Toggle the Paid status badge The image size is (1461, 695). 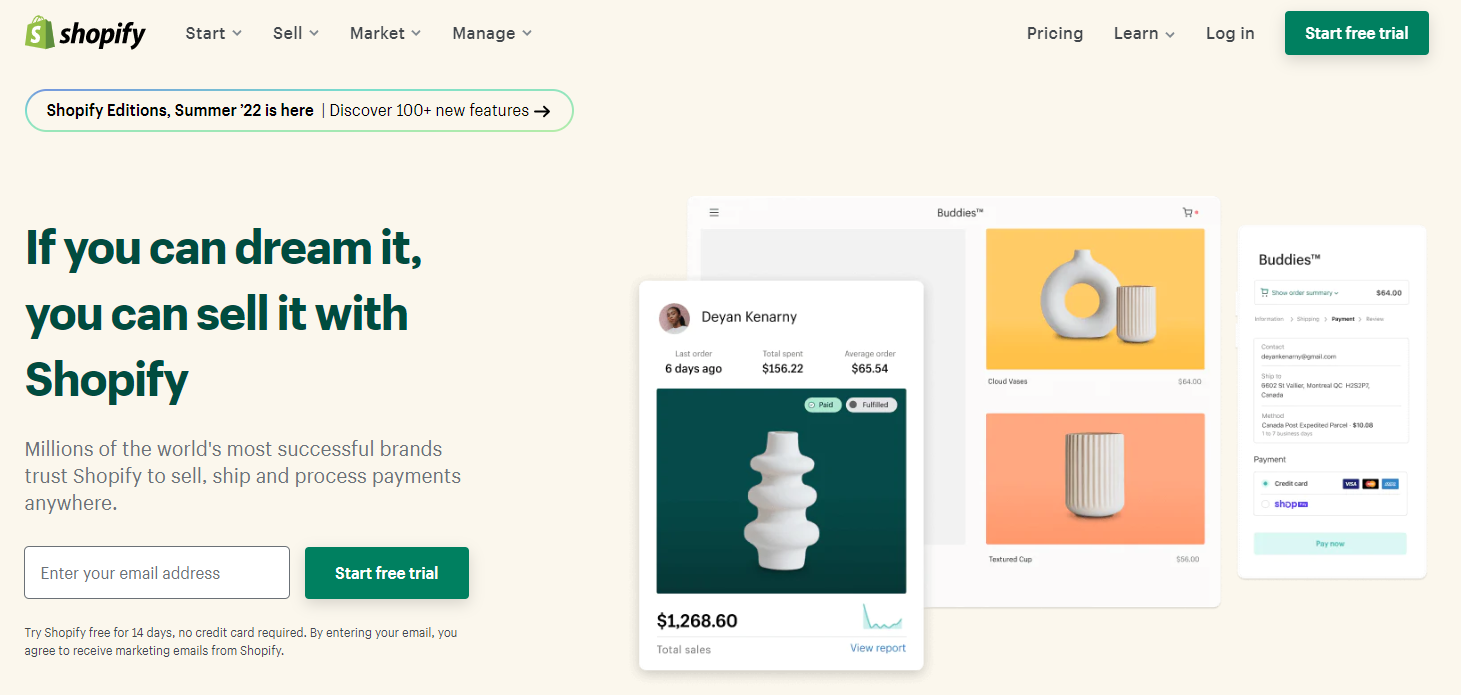[823, 405]
